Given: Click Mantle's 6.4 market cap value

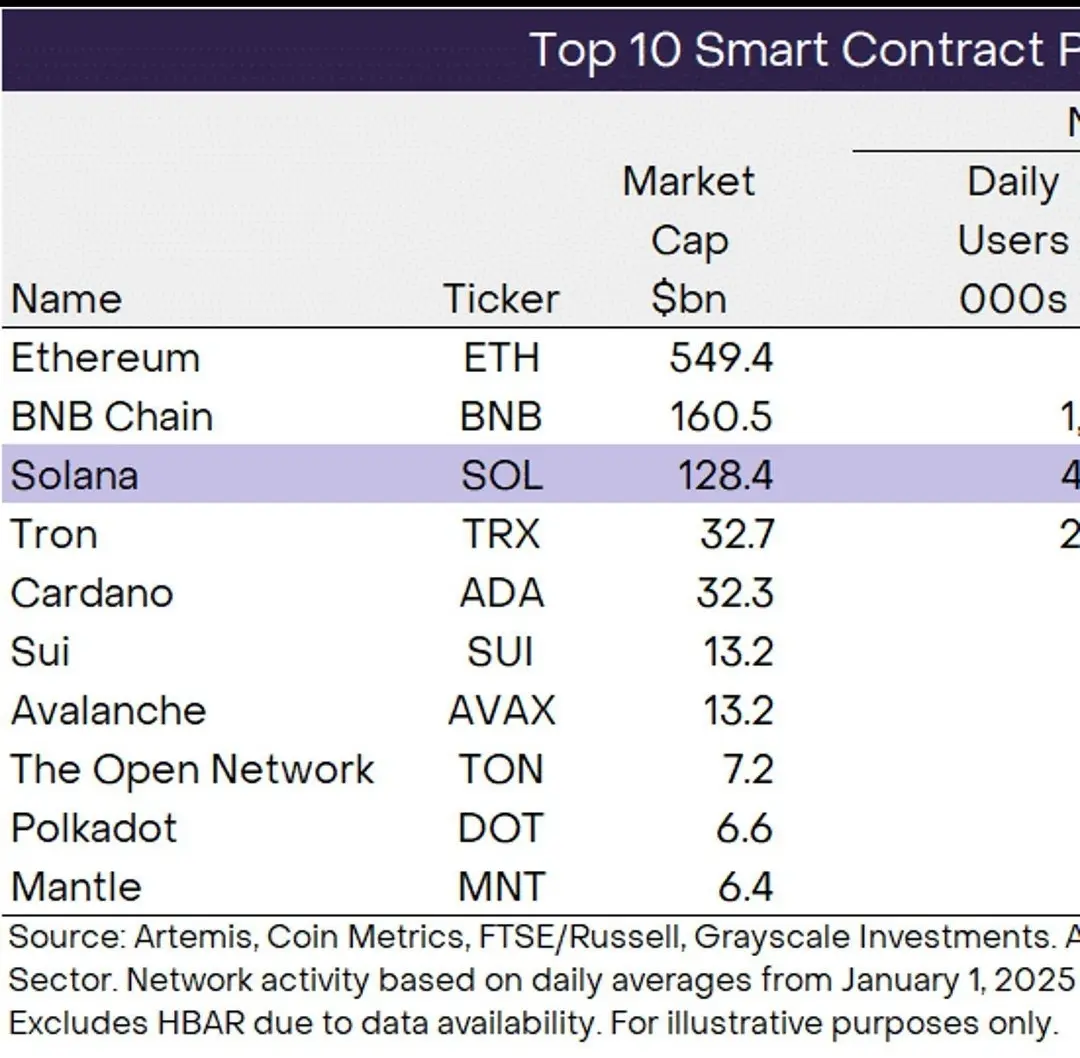Looking at the screenshot, I should point(745,887).
